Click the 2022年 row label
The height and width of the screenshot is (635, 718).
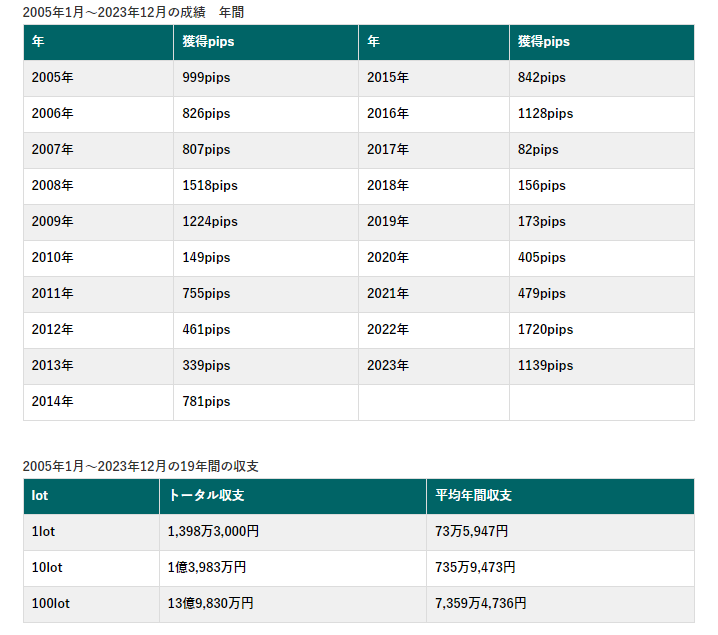pyautogui.click(x=388, y=330)
